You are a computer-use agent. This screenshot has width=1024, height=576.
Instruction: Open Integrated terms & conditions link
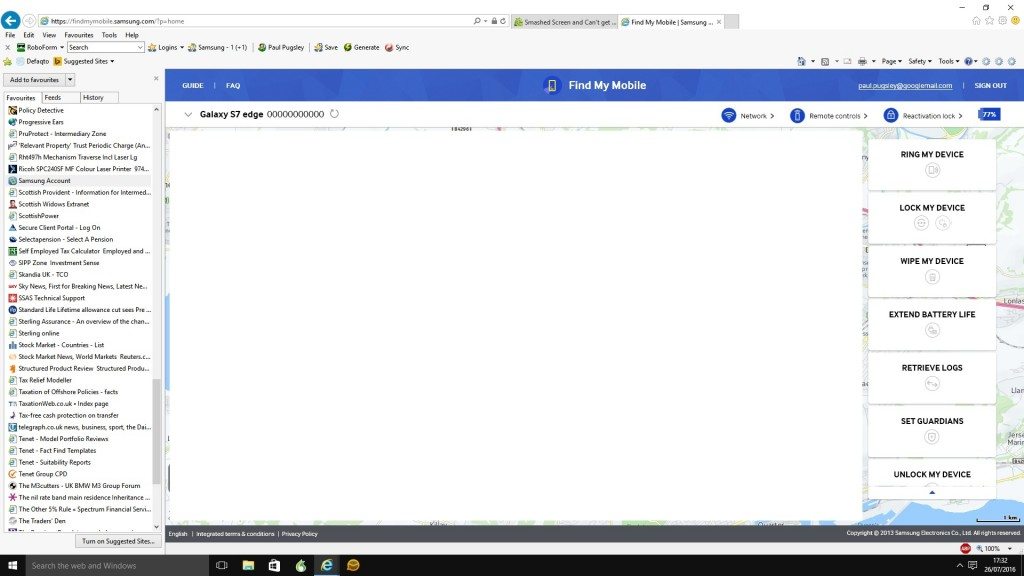coord(235,534)
